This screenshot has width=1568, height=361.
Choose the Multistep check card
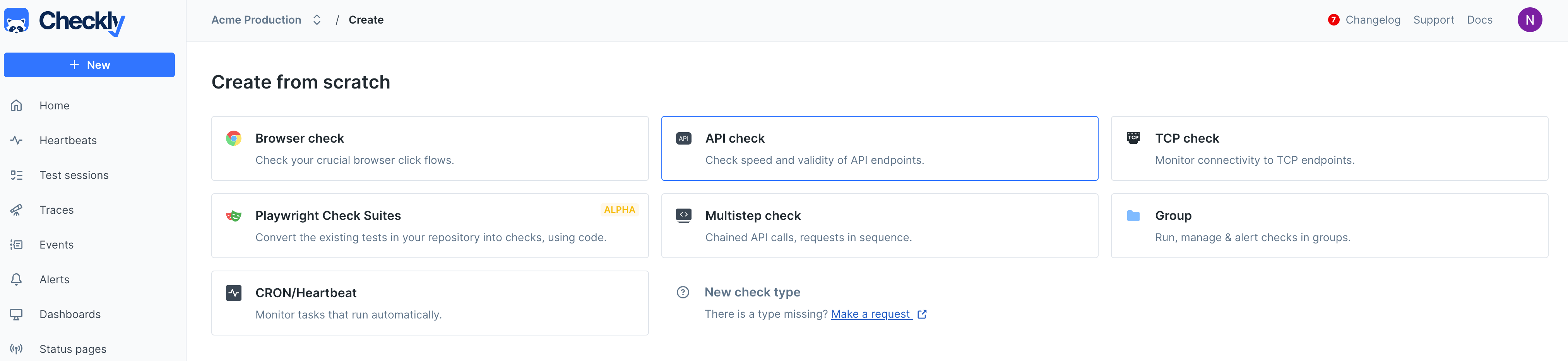tap(880, 225)
